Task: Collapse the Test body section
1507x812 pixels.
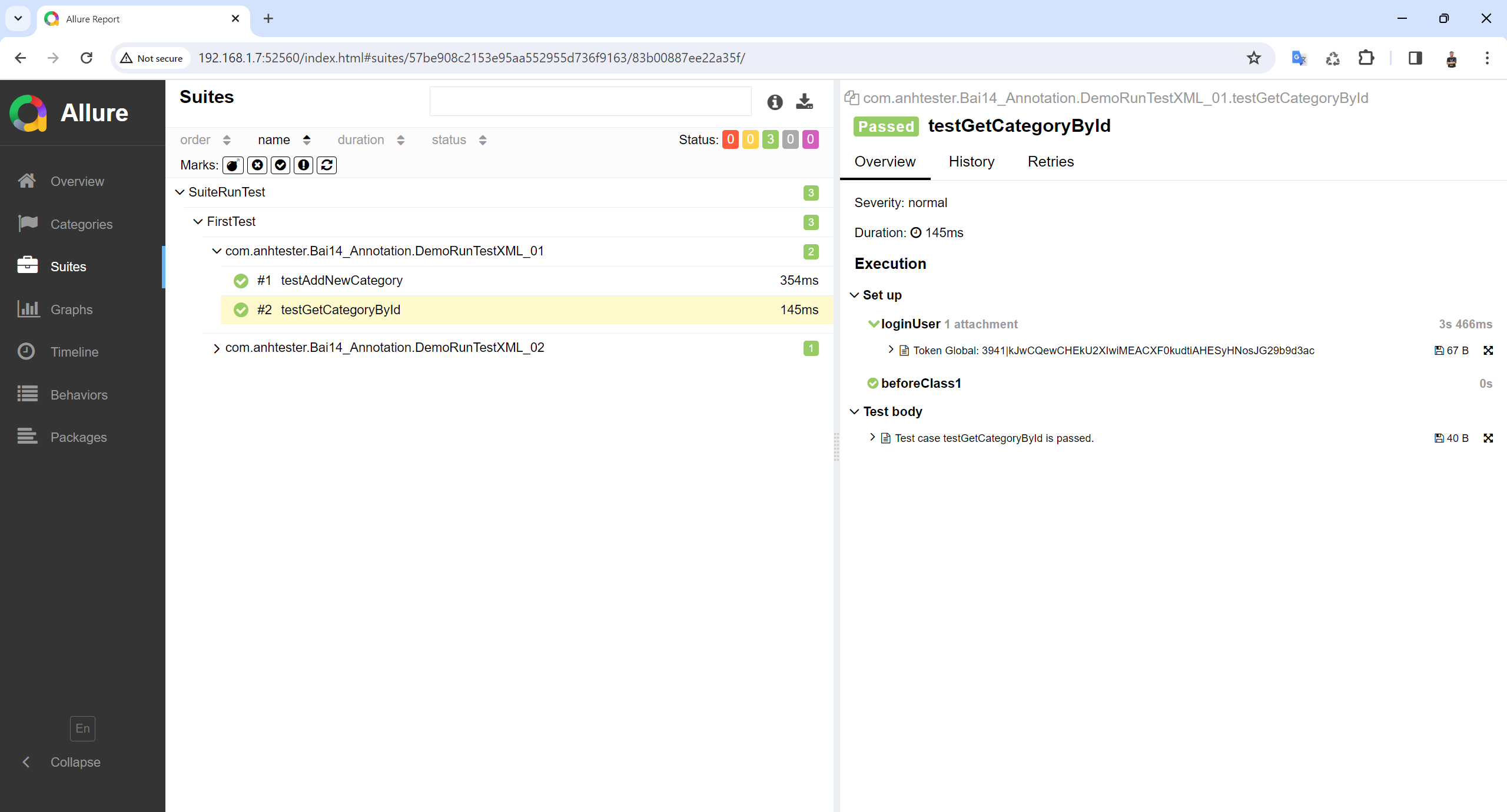Action: coord(855,412)
